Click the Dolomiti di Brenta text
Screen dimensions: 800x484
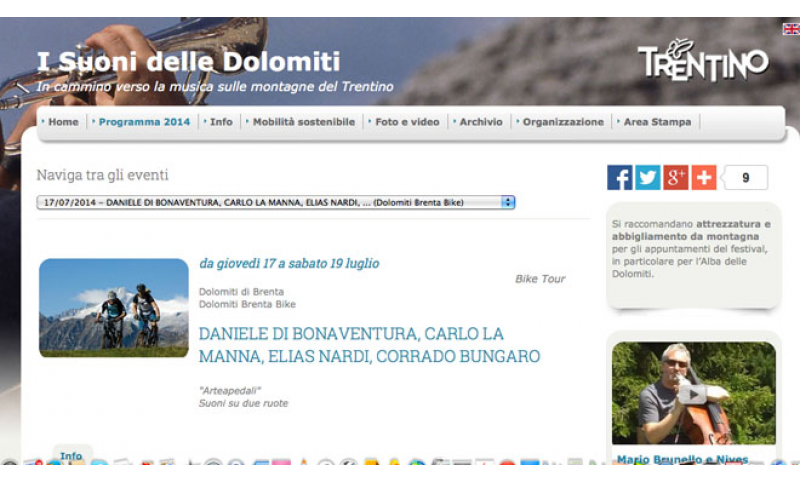pos(241,292)
